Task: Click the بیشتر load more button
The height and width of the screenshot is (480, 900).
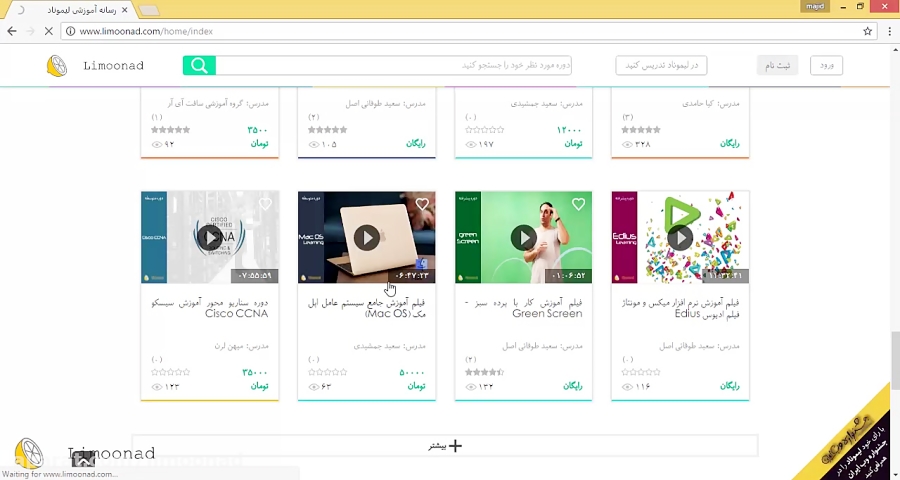Action: point(445,446)
